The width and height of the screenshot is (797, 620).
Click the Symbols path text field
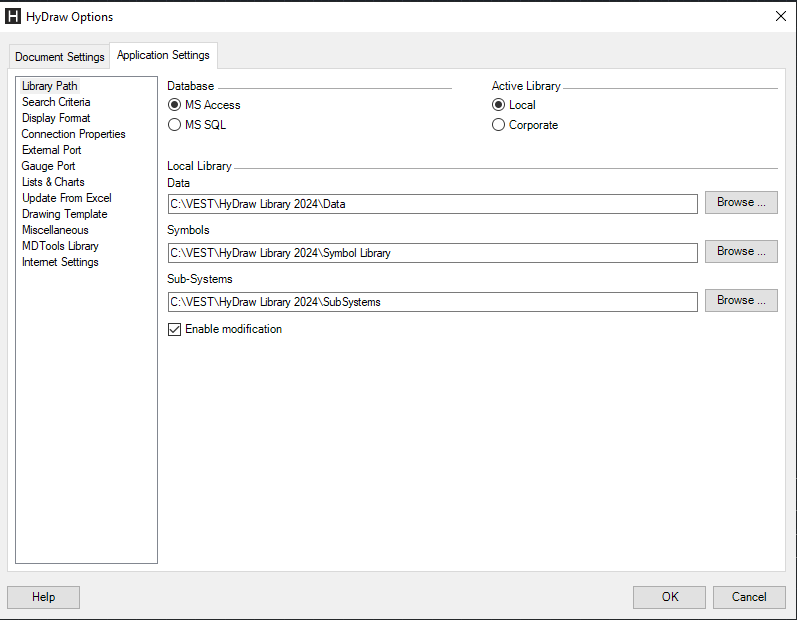tap(432, 253)
